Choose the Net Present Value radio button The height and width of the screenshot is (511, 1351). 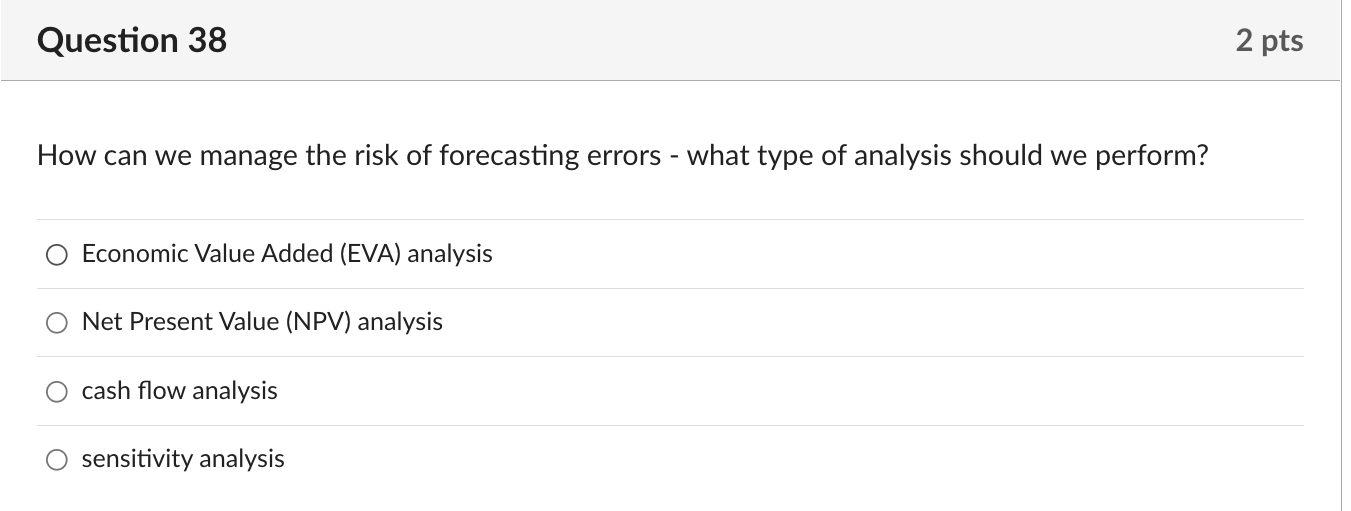click(56, 323)
